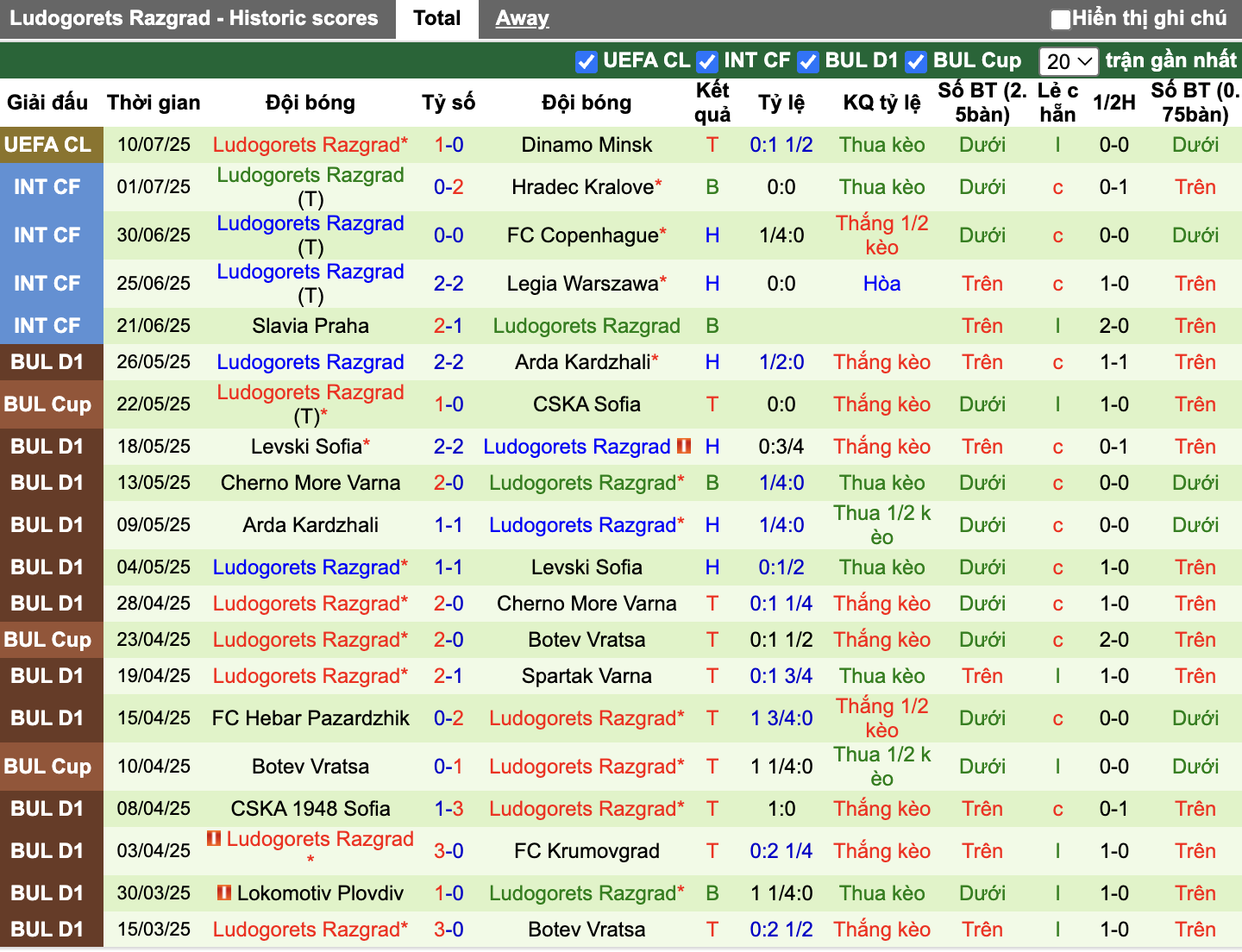Enable the Hiển thị ghi chú checkbox
Viewport: 1242px width, 952px height.
[1060, 18]
